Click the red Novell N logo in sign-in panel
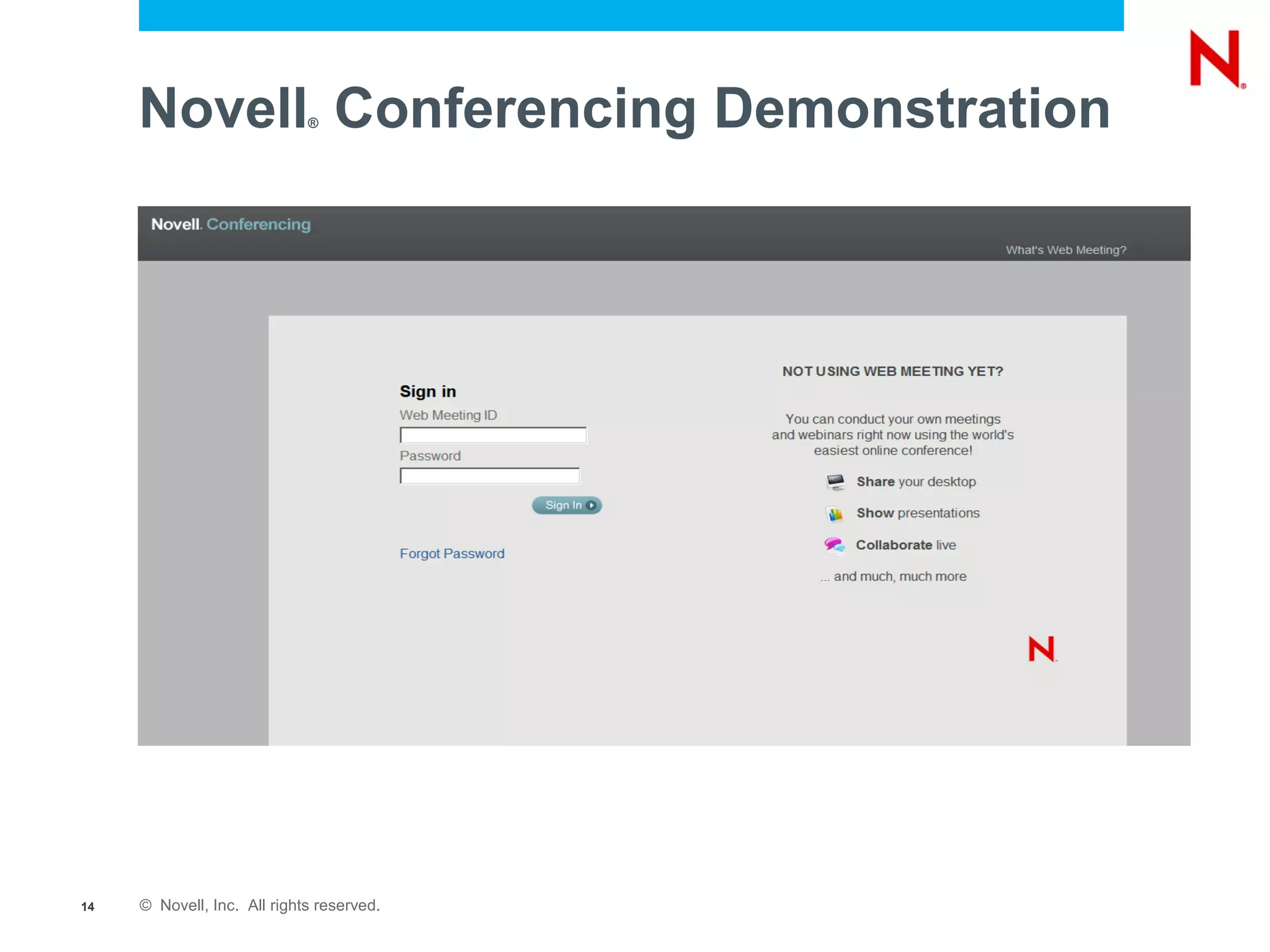 (x=1042, y=649)
